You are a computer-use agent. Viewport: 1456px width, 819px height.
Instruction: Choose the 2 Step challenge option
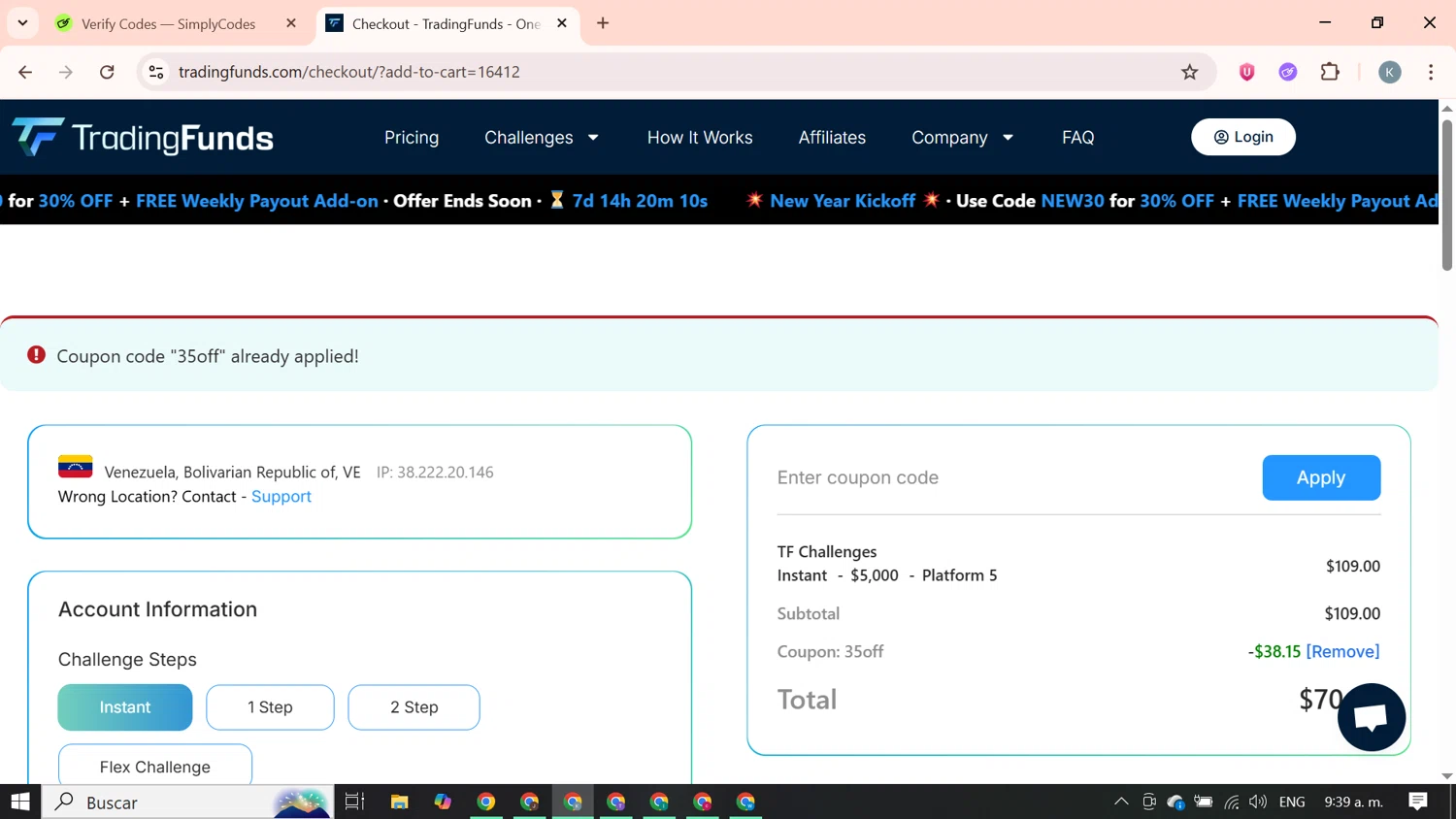pos(414,707)
